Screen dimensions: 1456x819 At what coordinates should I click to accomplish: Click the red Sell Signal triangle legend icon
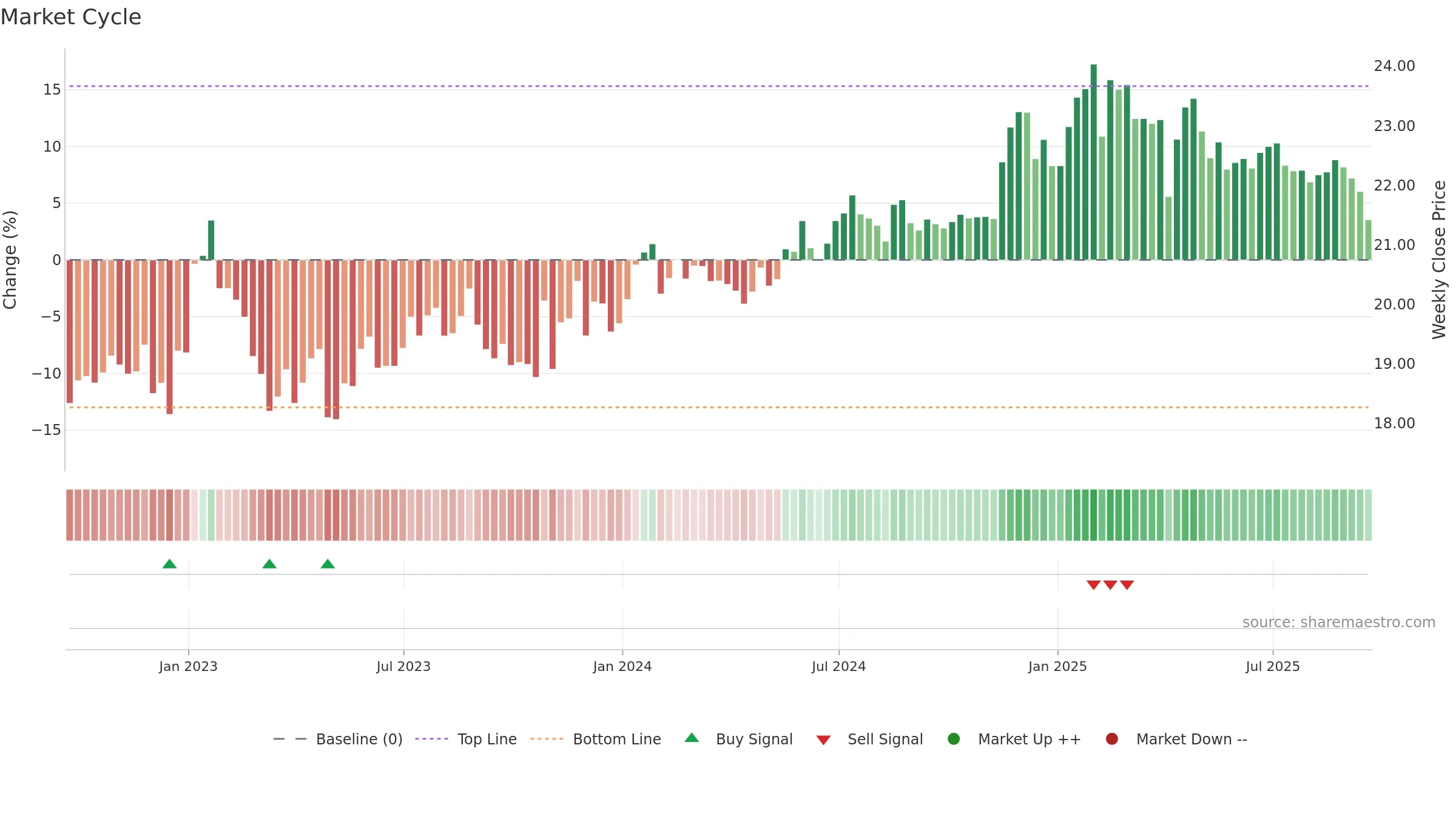823,740
